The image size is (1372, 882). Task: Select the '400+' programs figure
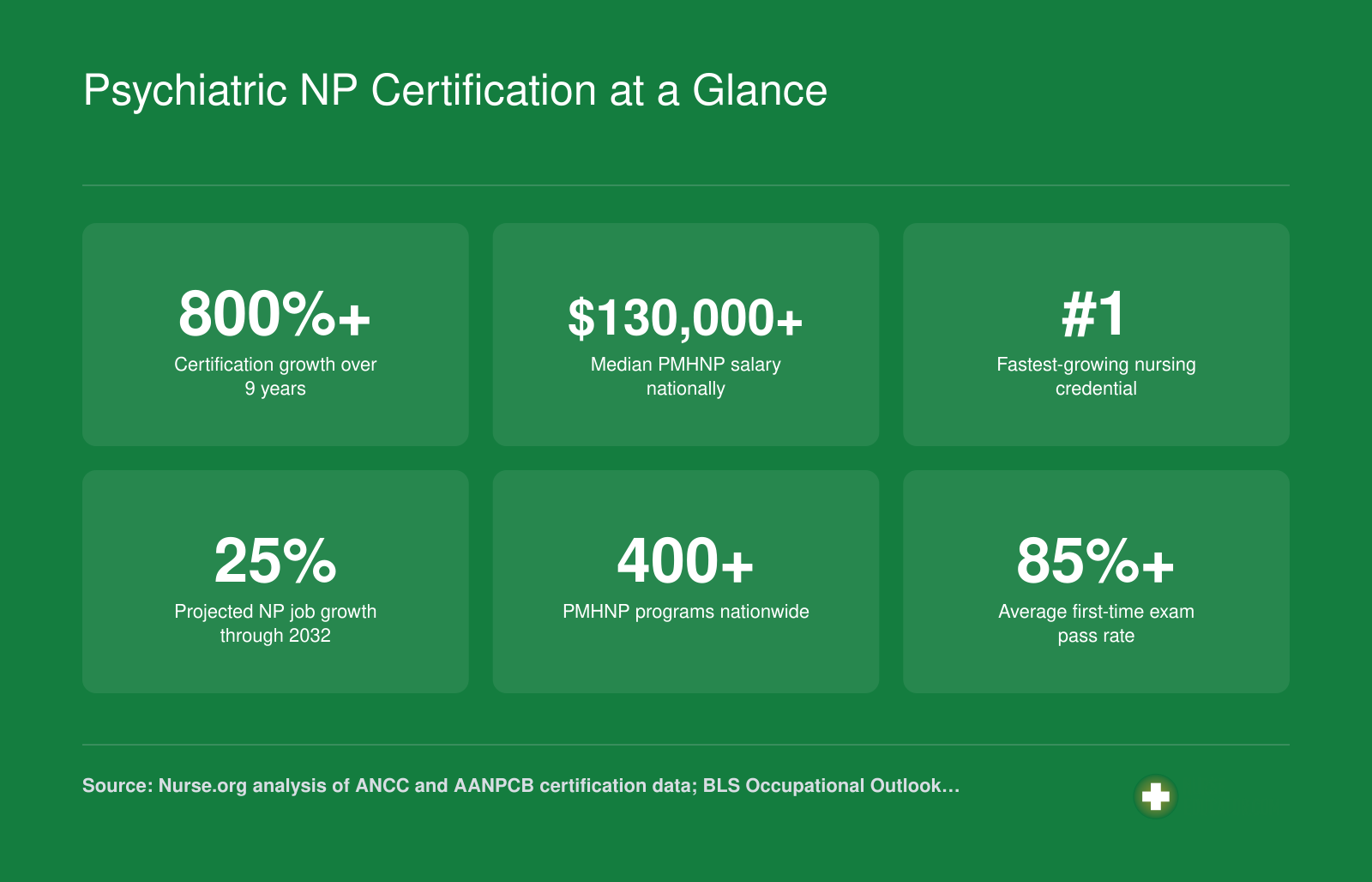(x=685, y=561)
